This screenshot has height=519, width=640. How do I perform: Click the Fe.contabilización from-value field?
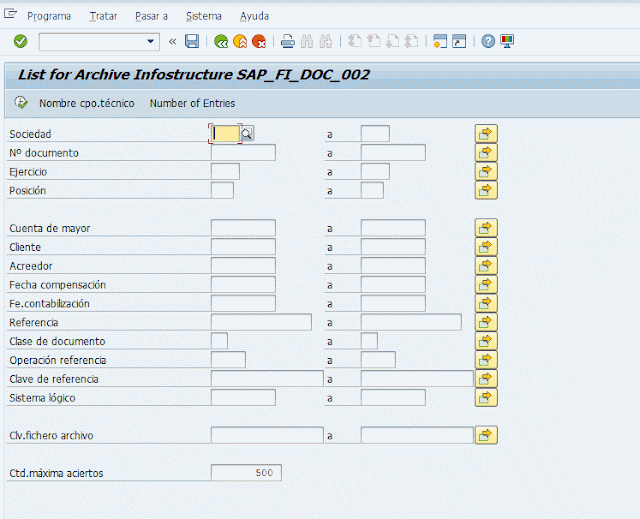(243, 303)
